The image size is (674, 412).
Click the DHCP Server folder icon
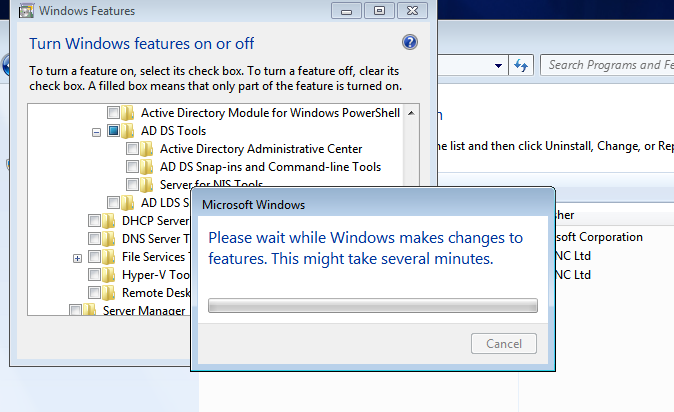click(x=109, y=221)
